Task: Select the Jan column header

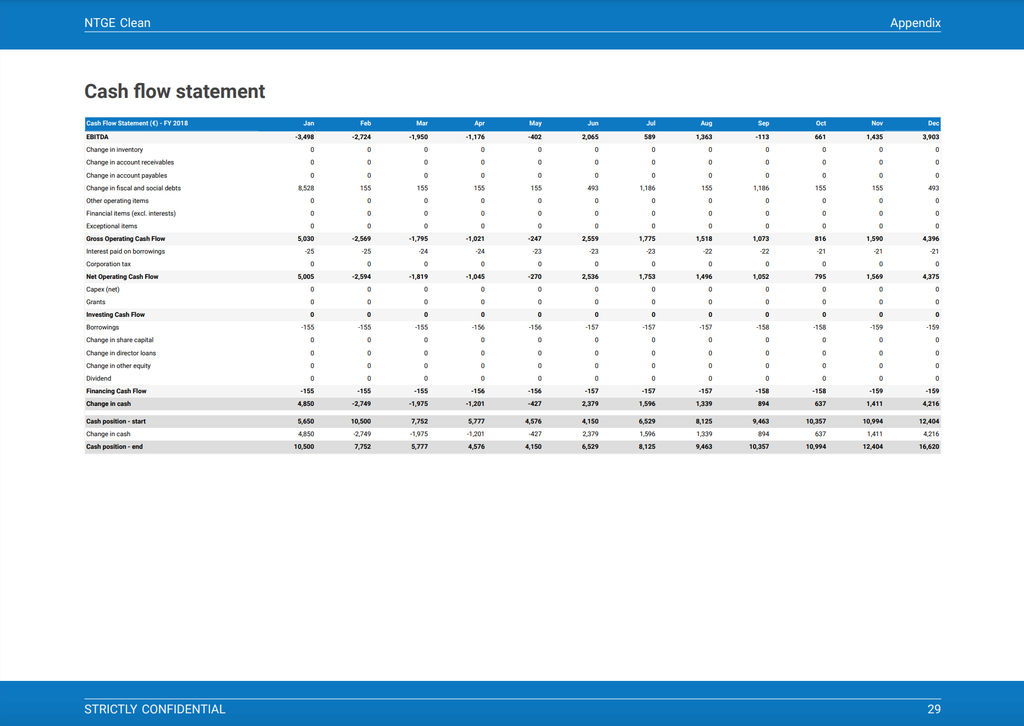Action: click(x=308, y=123)
